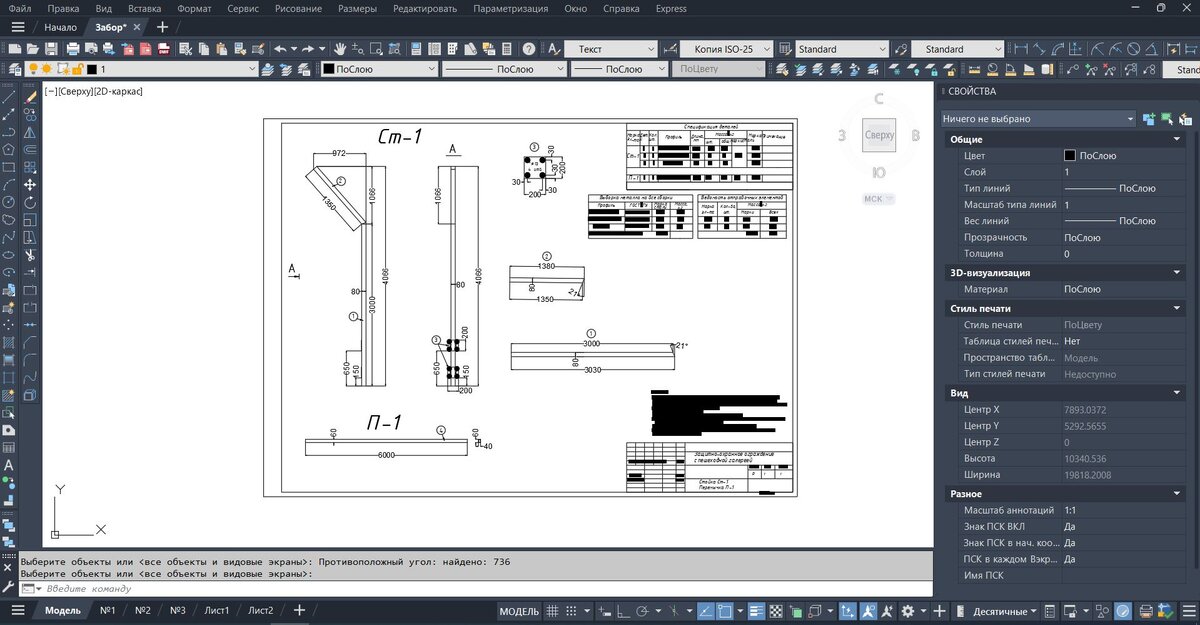Screen dimensions: 1200x625
Task: Click the МСК coordinate system button
Action: tap(878, 199)
